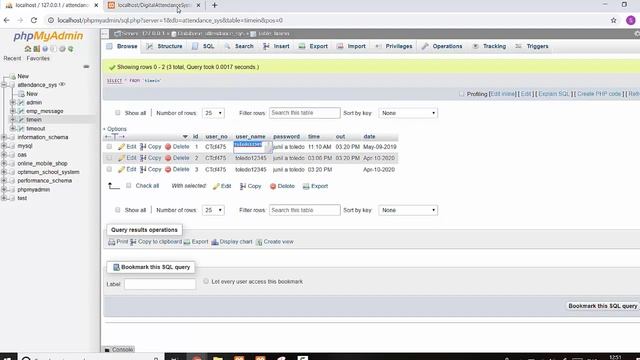Click the Edit pencil icon in With selected row
The image size is (640, 360).
tap(216, 186)
